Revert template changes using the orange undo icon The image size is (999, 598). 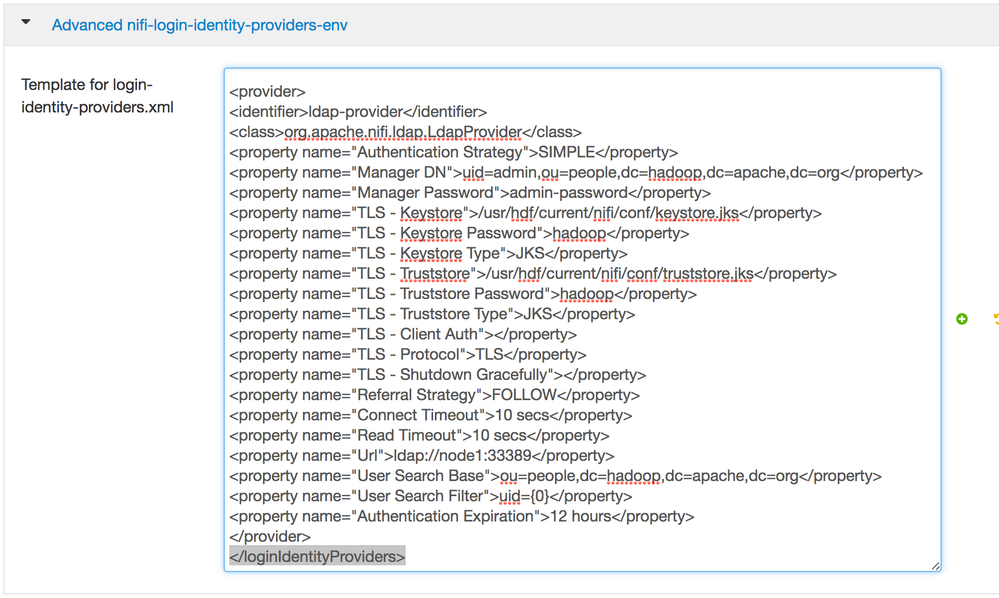995,318
